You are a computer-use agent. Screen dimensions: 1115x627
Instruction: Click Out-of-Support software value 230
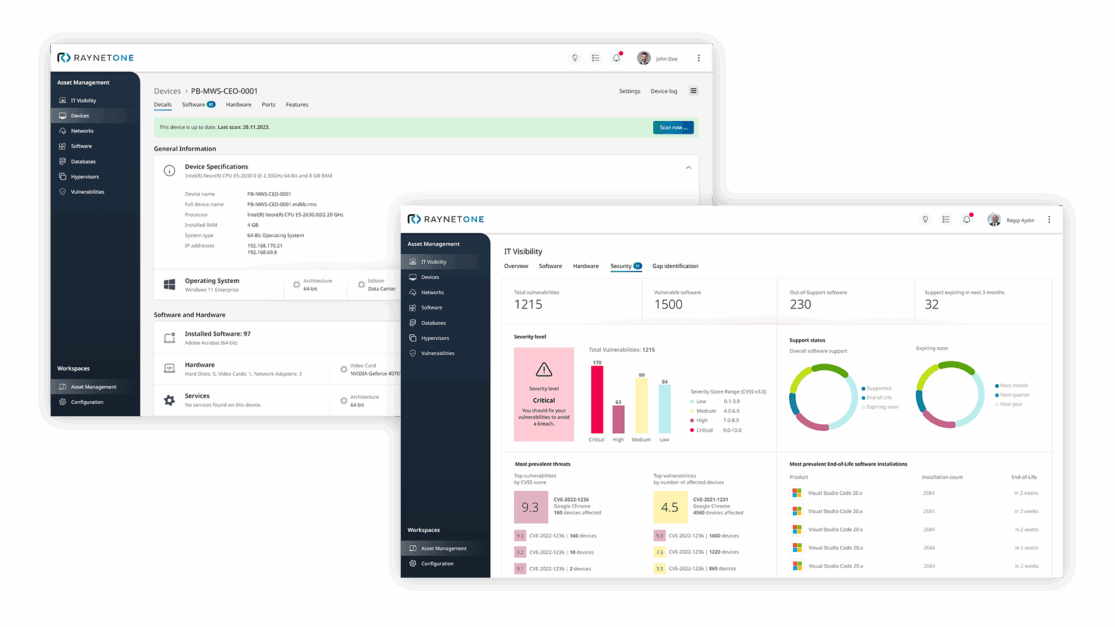pyautogui.click(x=800, y=304)
